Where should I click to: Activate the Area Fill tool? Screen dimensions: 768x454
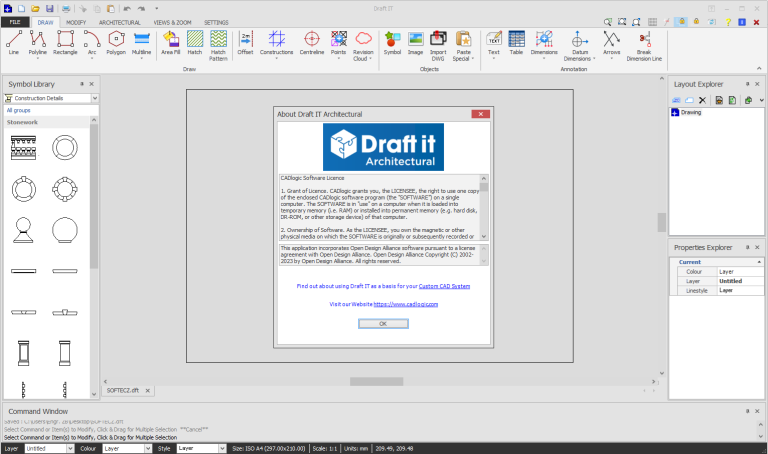(x=170, y=42)
